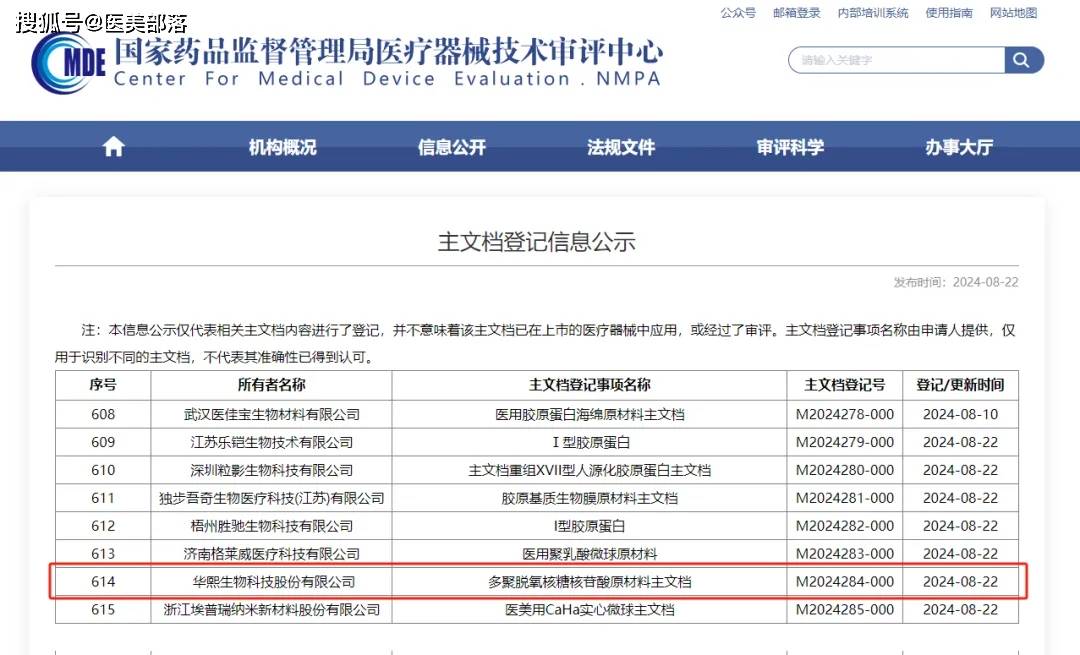Select row number 608

pyautogui.click(x=103, y=414)
